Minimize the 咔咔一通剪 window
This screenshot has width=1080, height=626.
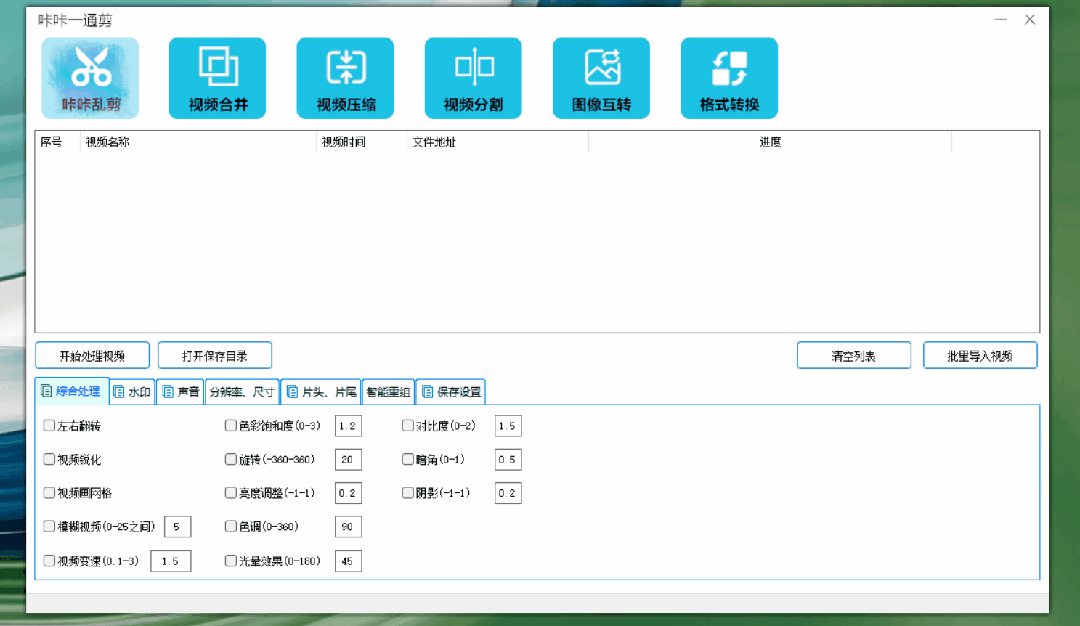pos(1001,20)
